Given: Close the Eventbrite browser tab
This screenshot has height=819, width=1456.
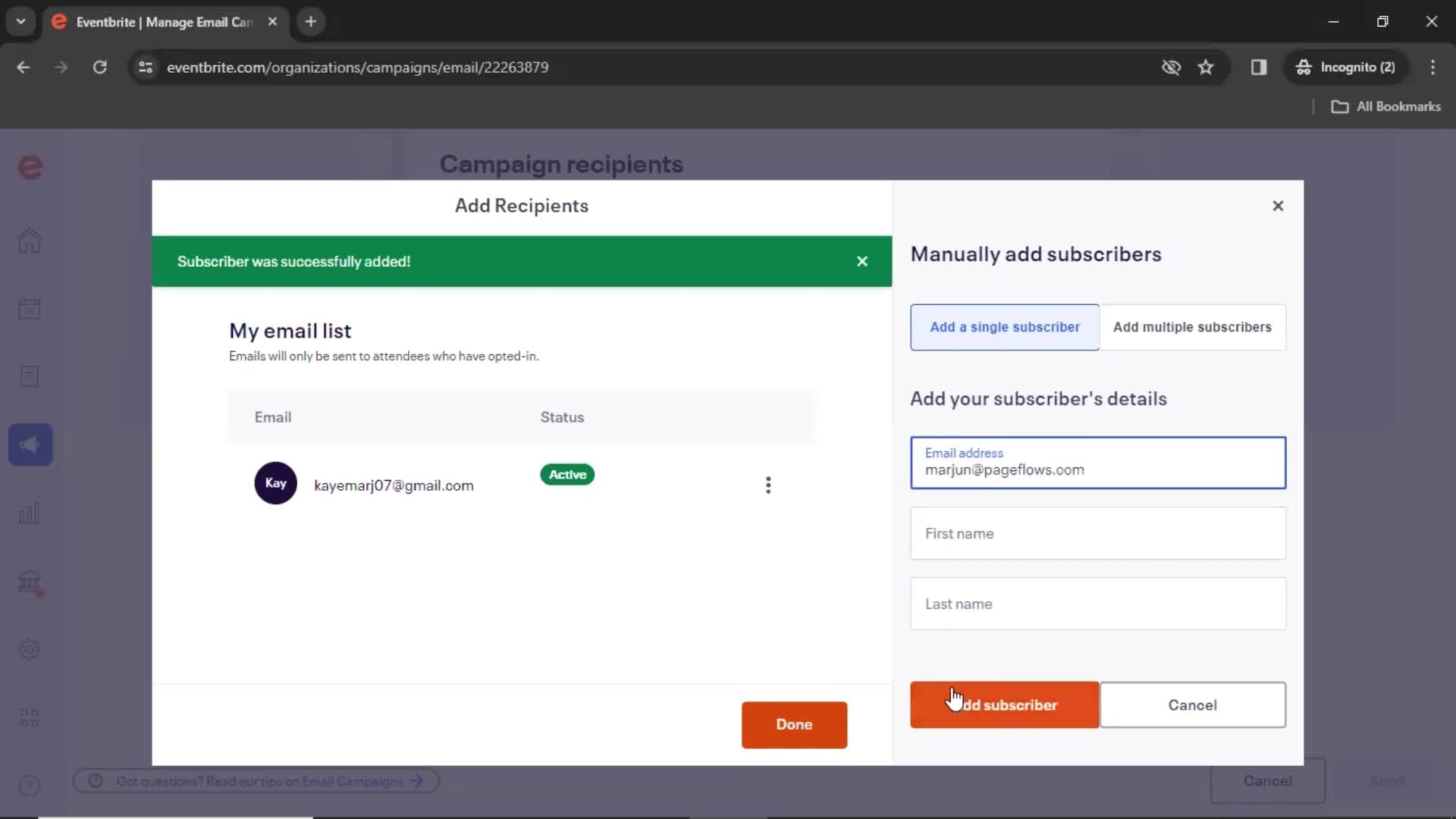Looking at the screenshot, I should point(272,22).
